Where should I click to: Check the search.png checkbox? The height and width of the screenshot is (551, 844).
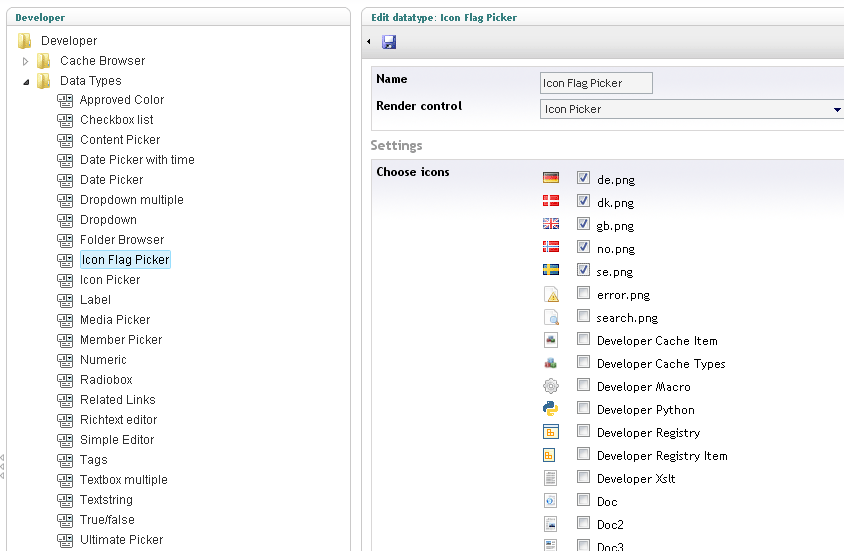(583, 315)
